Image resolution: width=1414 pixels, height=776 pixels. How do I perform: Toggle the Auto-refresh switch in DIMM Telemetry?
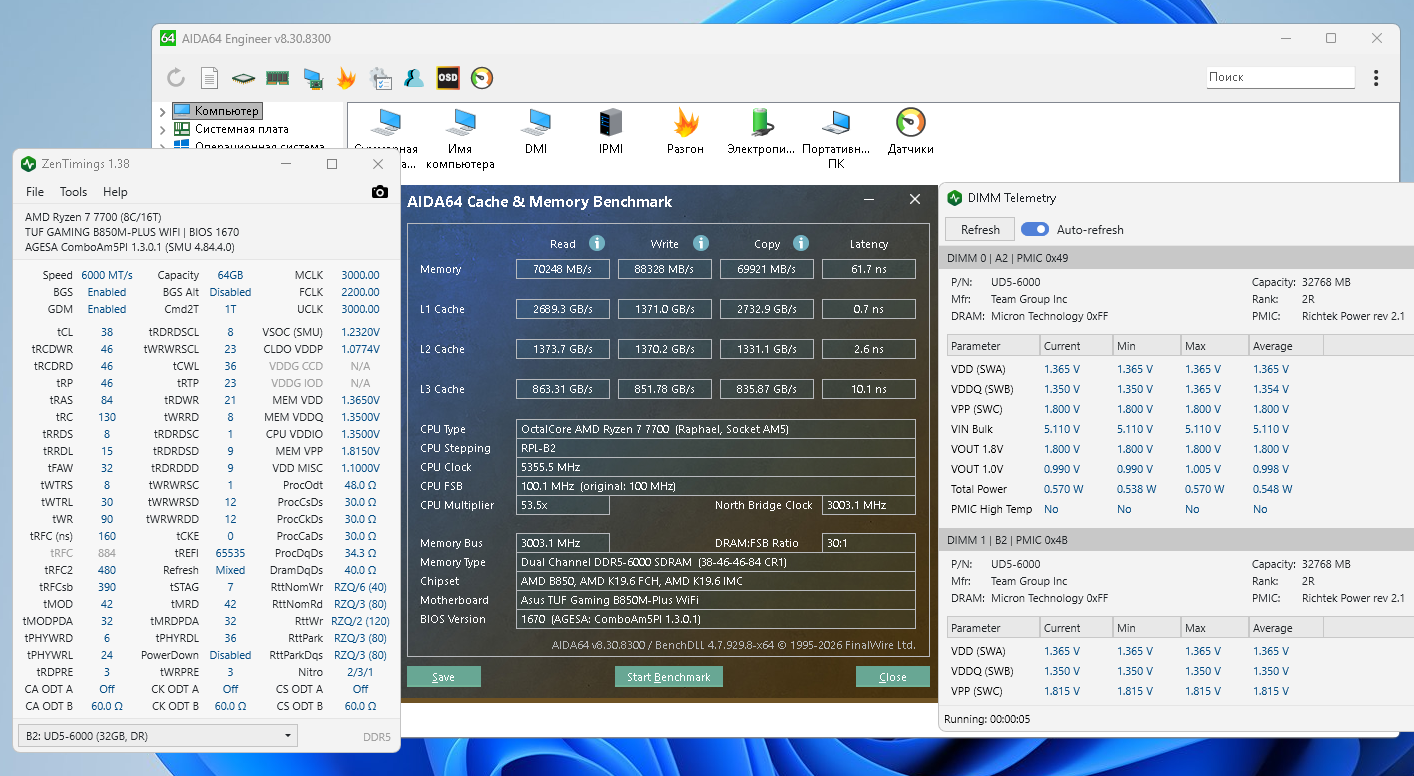(1035, 229)
